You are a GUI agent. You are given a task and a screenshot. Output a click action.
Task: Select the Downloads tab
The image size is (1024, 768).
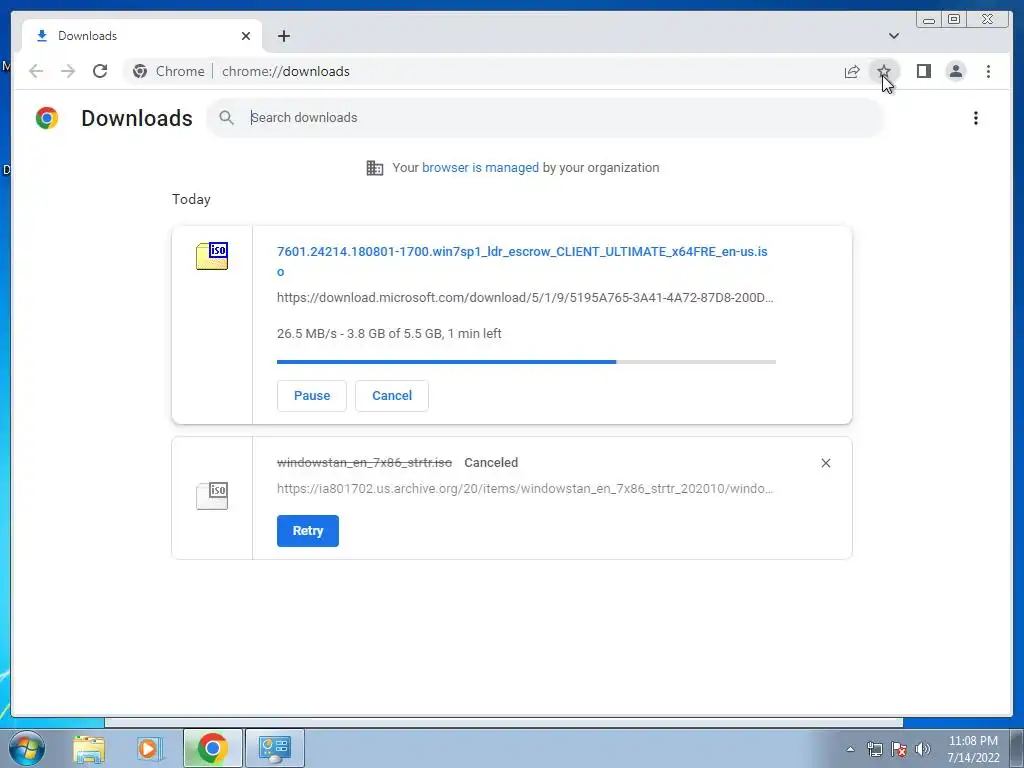(142, 36)
